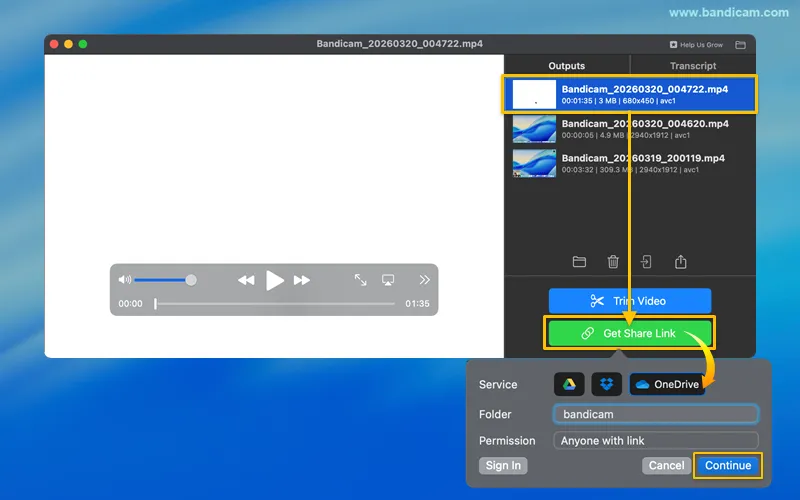Select Bandicam_20260320_004620.mp4 in the outputs list
The width and height of the screenshot is (800, 500).
pyautogui.click(x=630, y=129)
